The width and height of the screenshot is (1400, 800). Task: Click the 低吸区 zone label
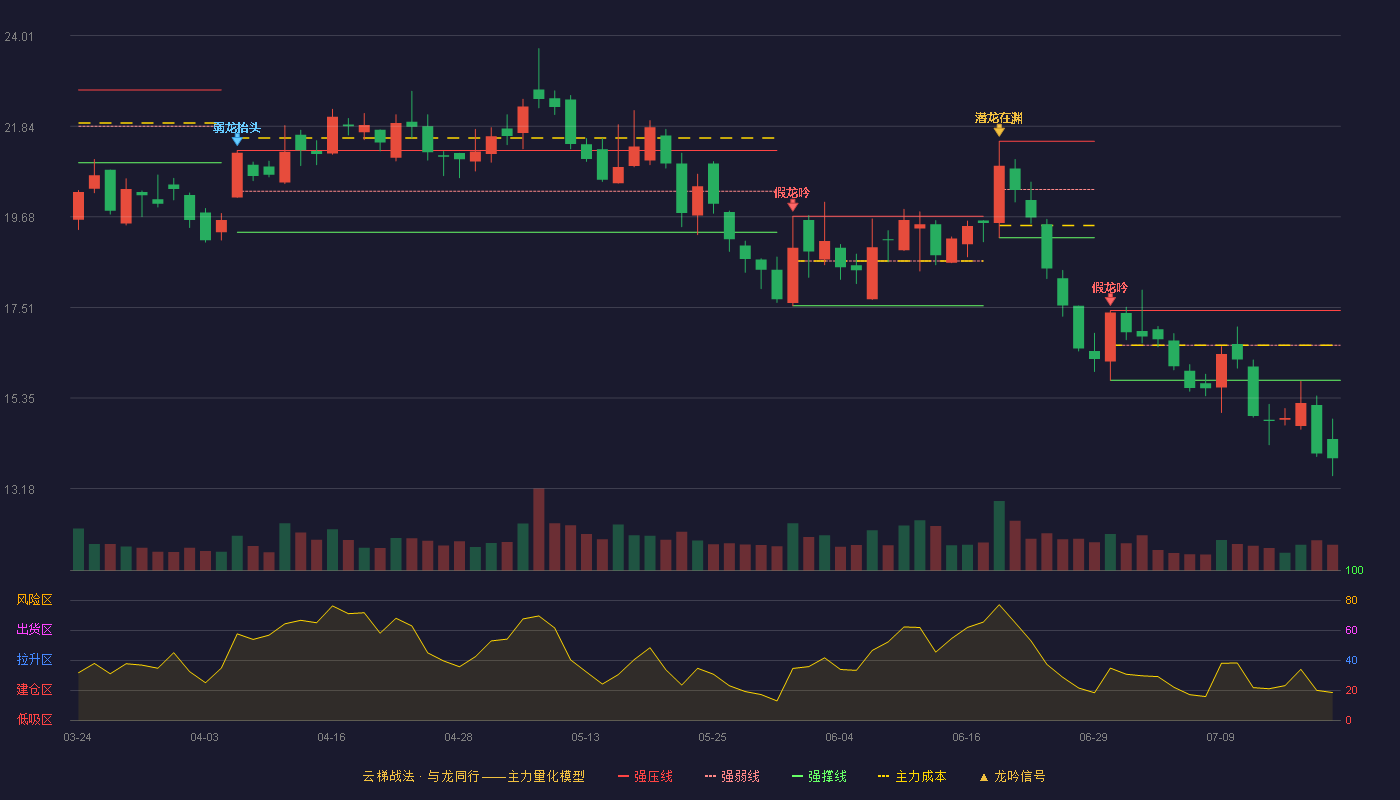[x=34, y=720]
